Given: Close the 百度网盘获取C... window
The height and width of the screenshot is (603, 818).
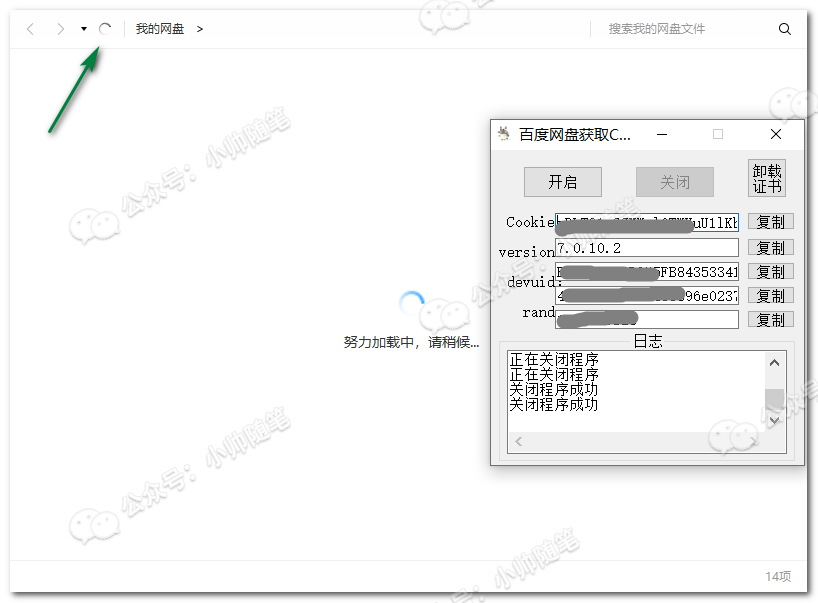Looking at the screenshot, I should (x=776, y=135).
